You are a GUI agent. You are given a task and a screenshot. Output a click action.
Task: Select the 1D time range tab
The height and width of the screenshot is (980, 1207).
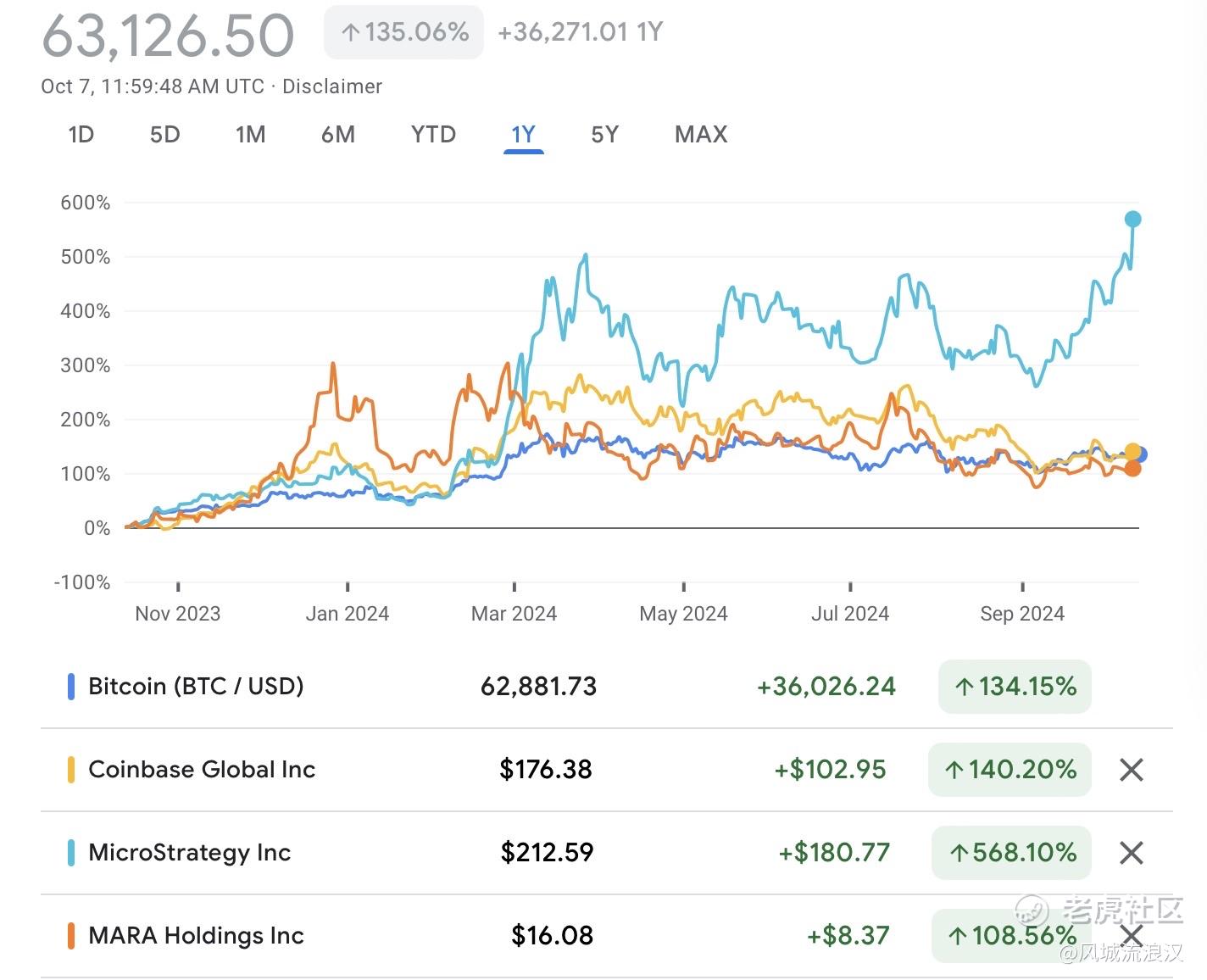point(81,135)
